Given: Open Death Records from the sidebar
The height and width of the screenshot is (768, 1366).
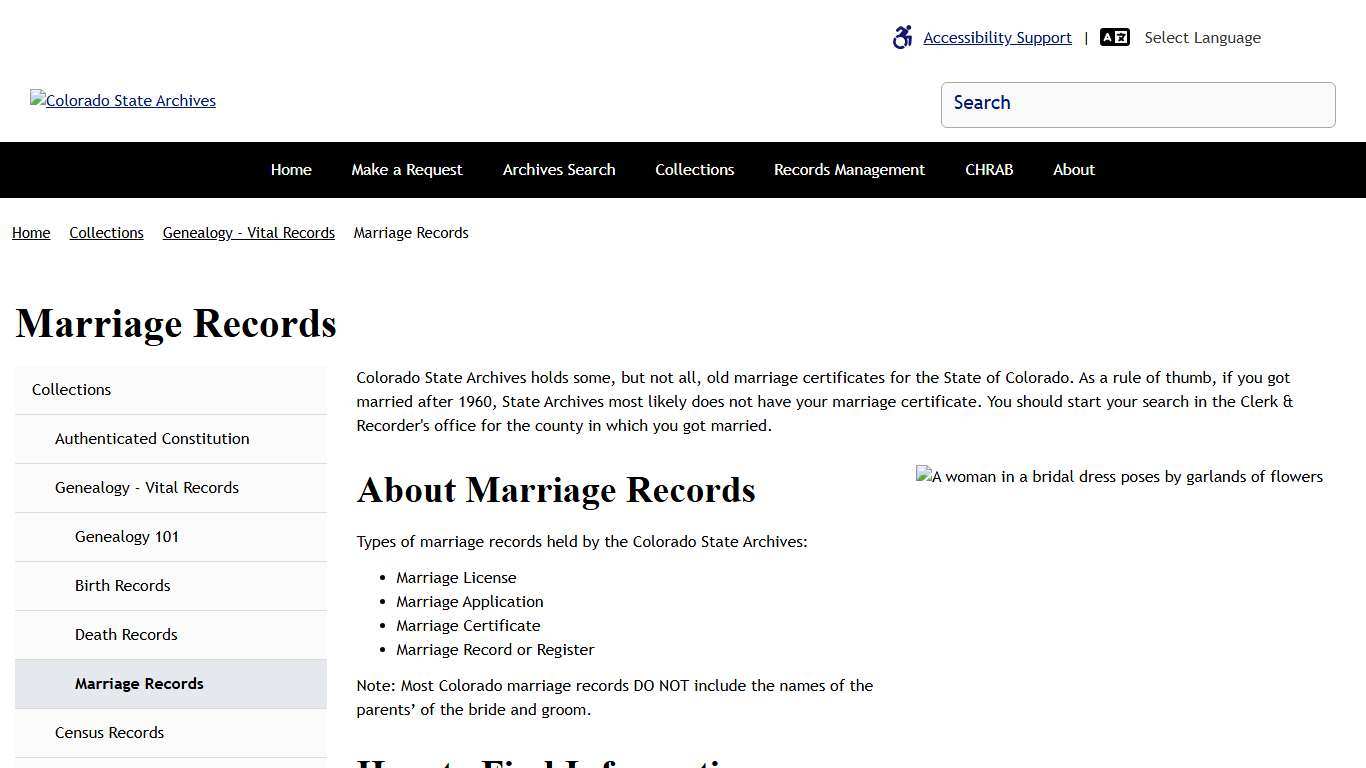Looking at the screenshot, I should click(126, 634).
